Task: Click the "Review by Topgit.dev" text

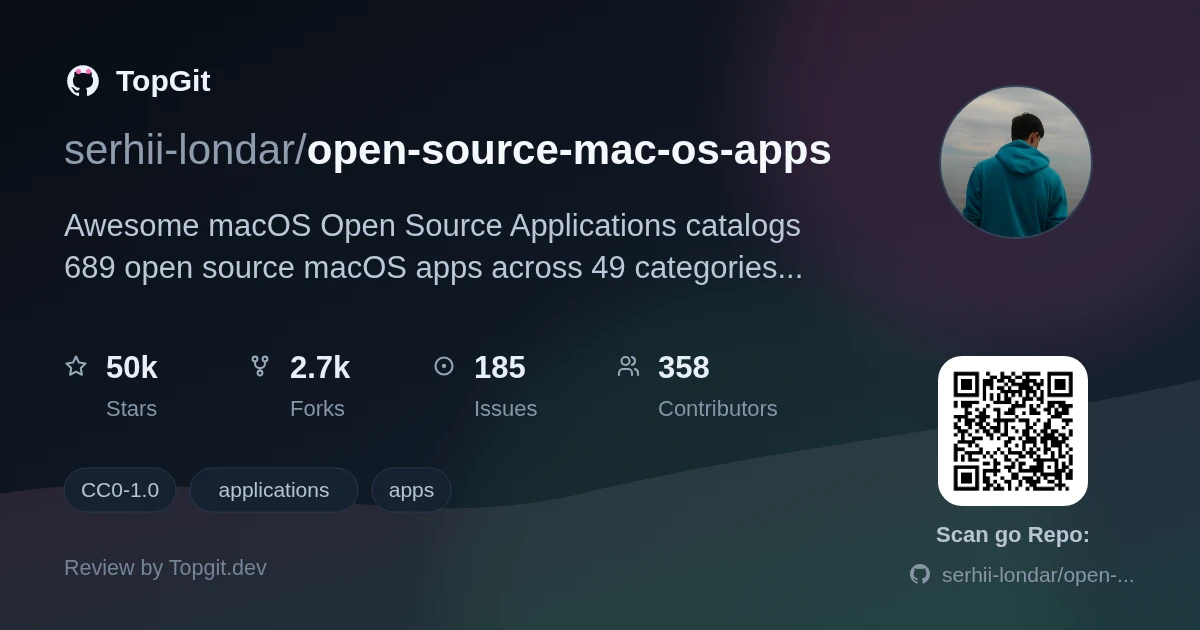Action: point(165,568)
